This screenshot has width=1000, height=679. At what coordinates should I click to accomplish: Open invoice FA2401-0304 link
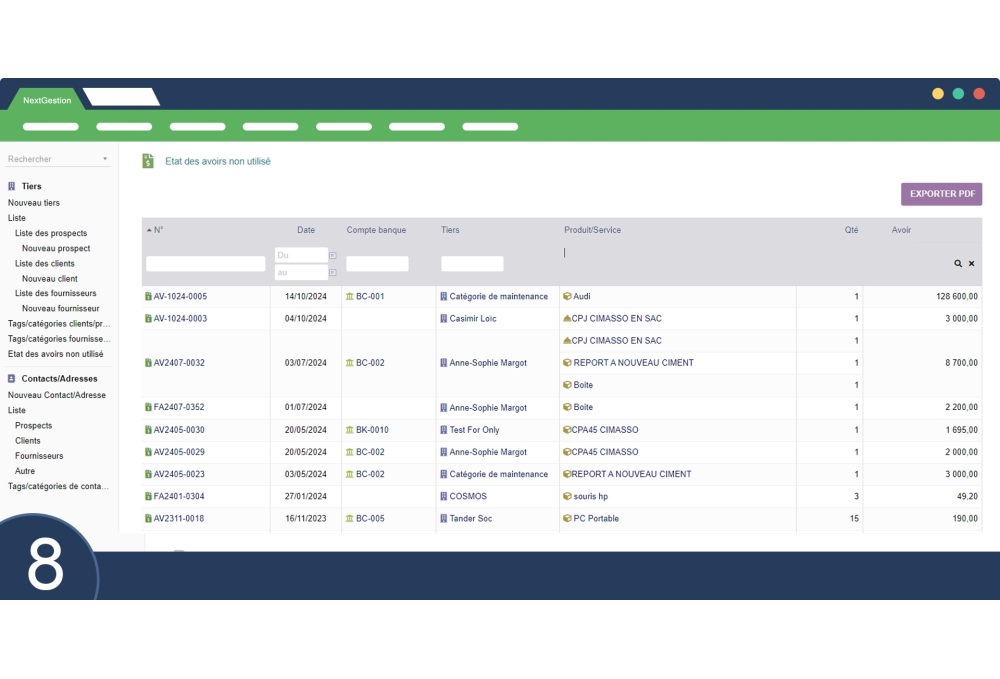(177, 496)
